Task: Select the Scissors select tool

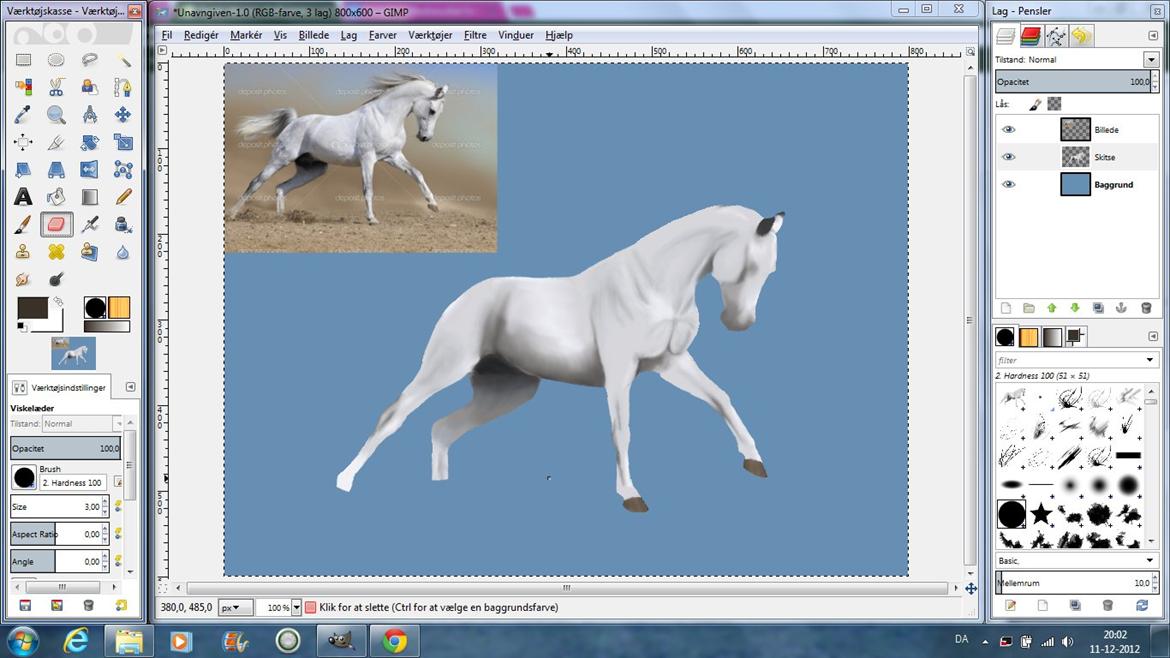Action: (56, 87)
